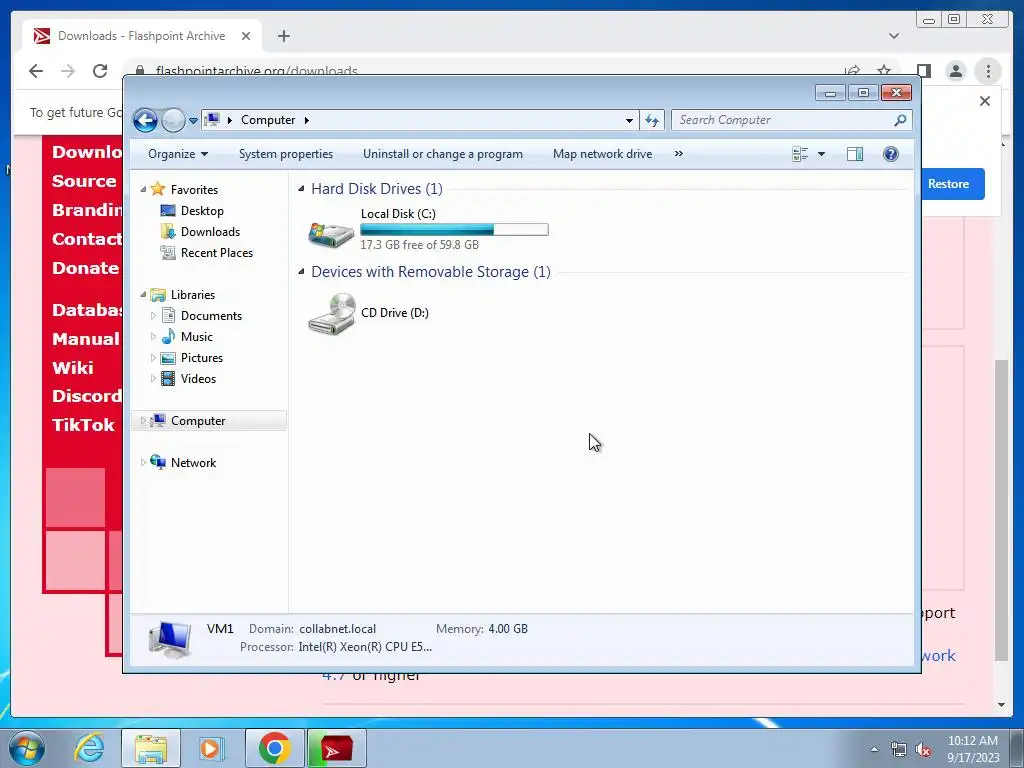
Task: Open the breadcrumb arrow after Computer
Action: click(306, 120)
